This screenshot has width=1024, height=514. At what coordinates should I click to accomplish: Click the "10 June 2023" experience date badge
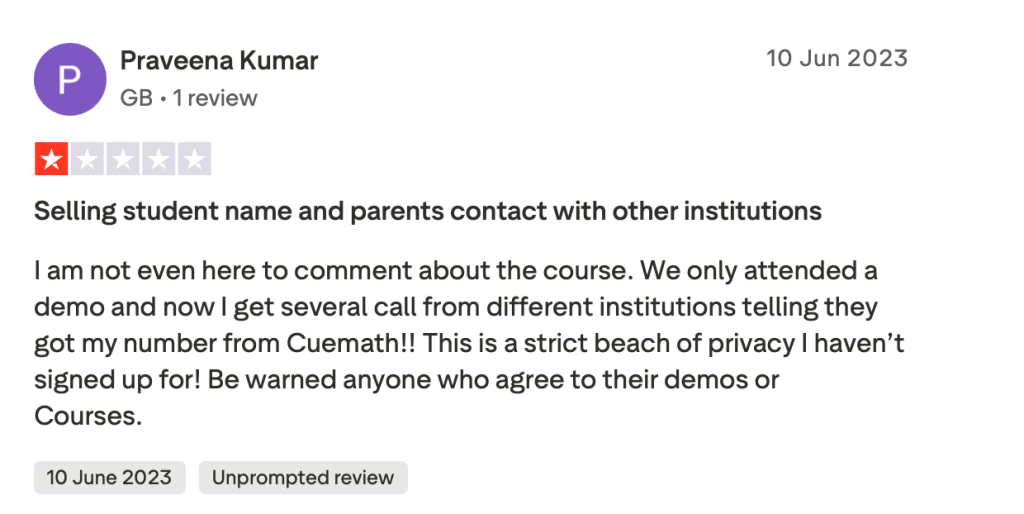tap(109, 477)
